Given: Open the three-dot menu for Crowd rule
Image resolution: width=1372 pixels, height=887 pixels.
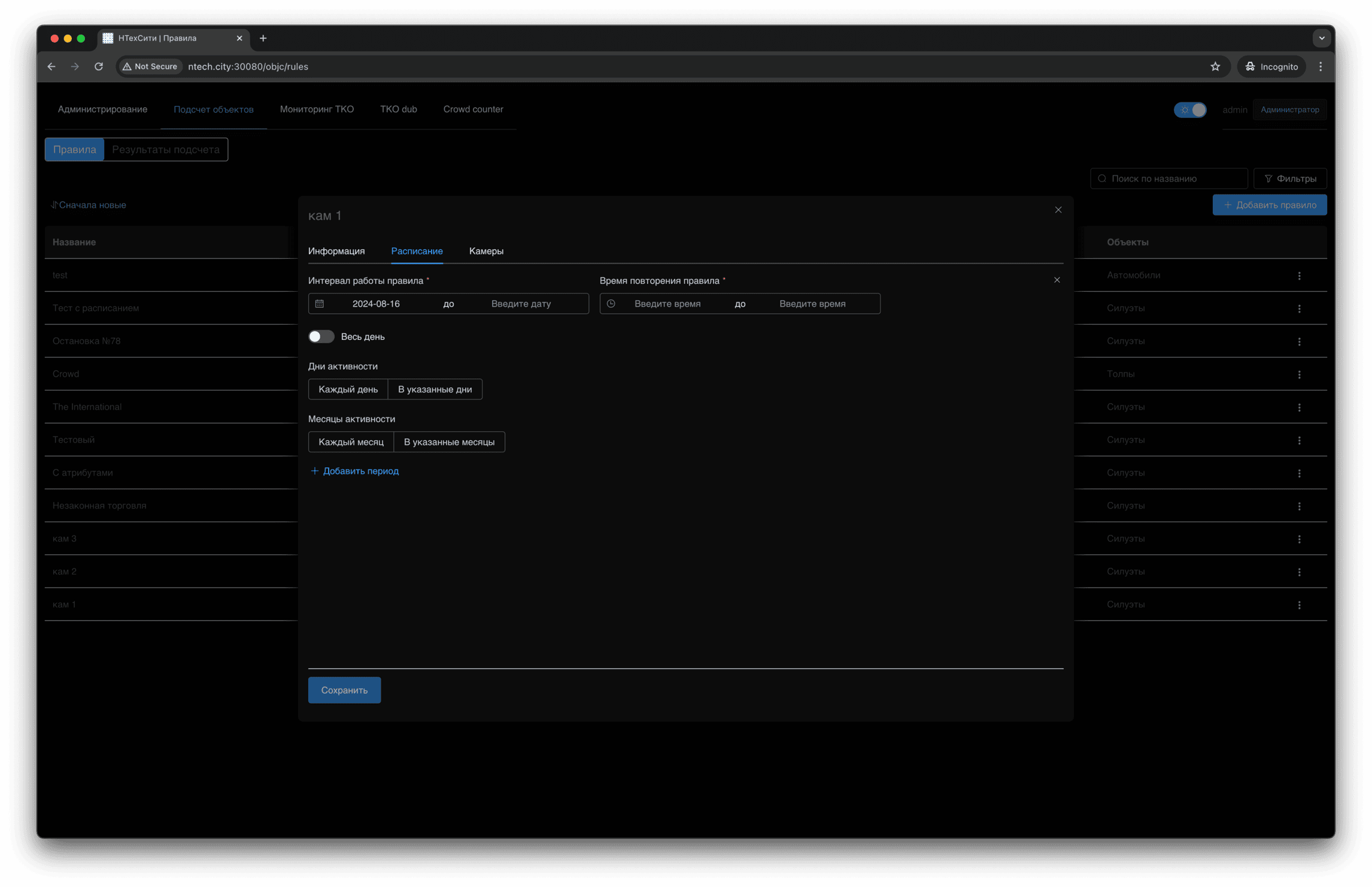Looking at the screenshot, I should tap(1299, 374).
